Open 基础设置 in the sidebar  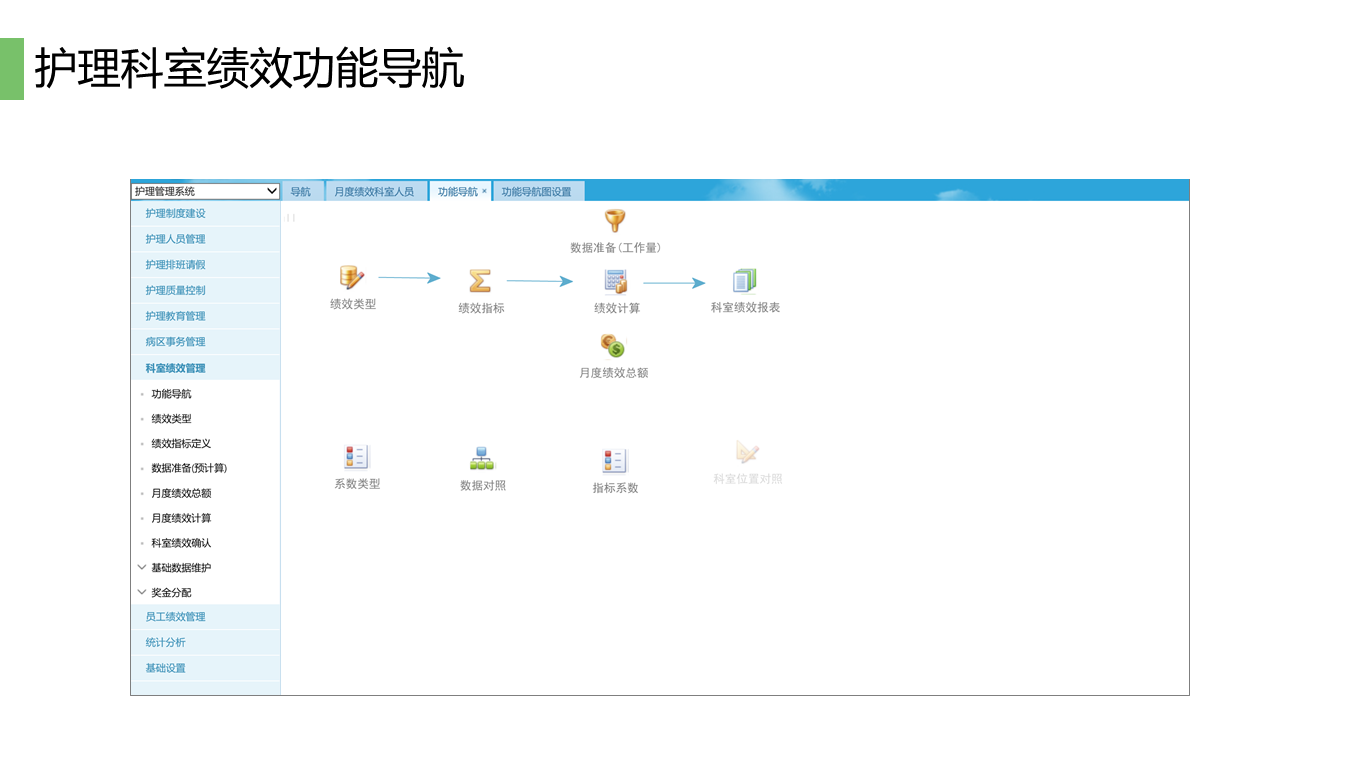click(x=206, y=668)
